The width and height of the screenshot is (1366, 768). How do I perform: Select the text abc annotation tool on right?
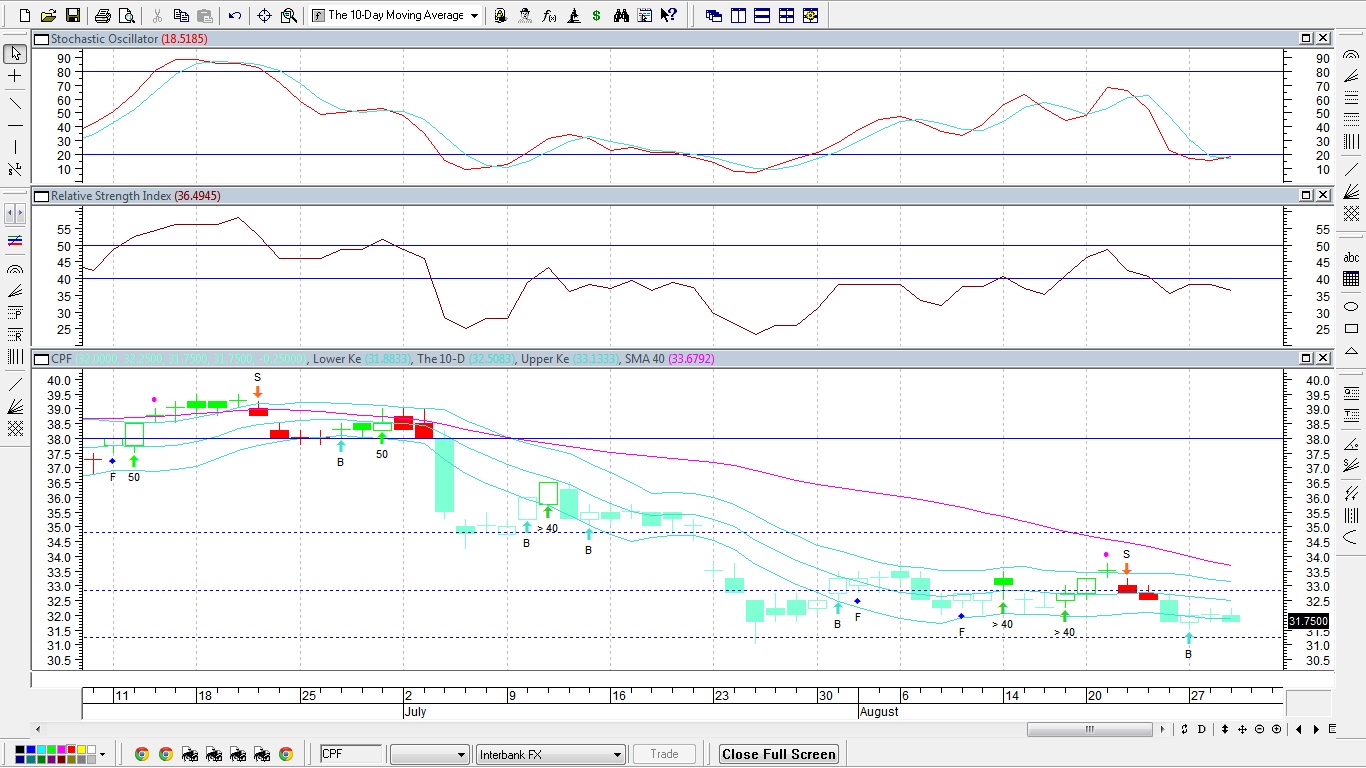[1351, 257]
